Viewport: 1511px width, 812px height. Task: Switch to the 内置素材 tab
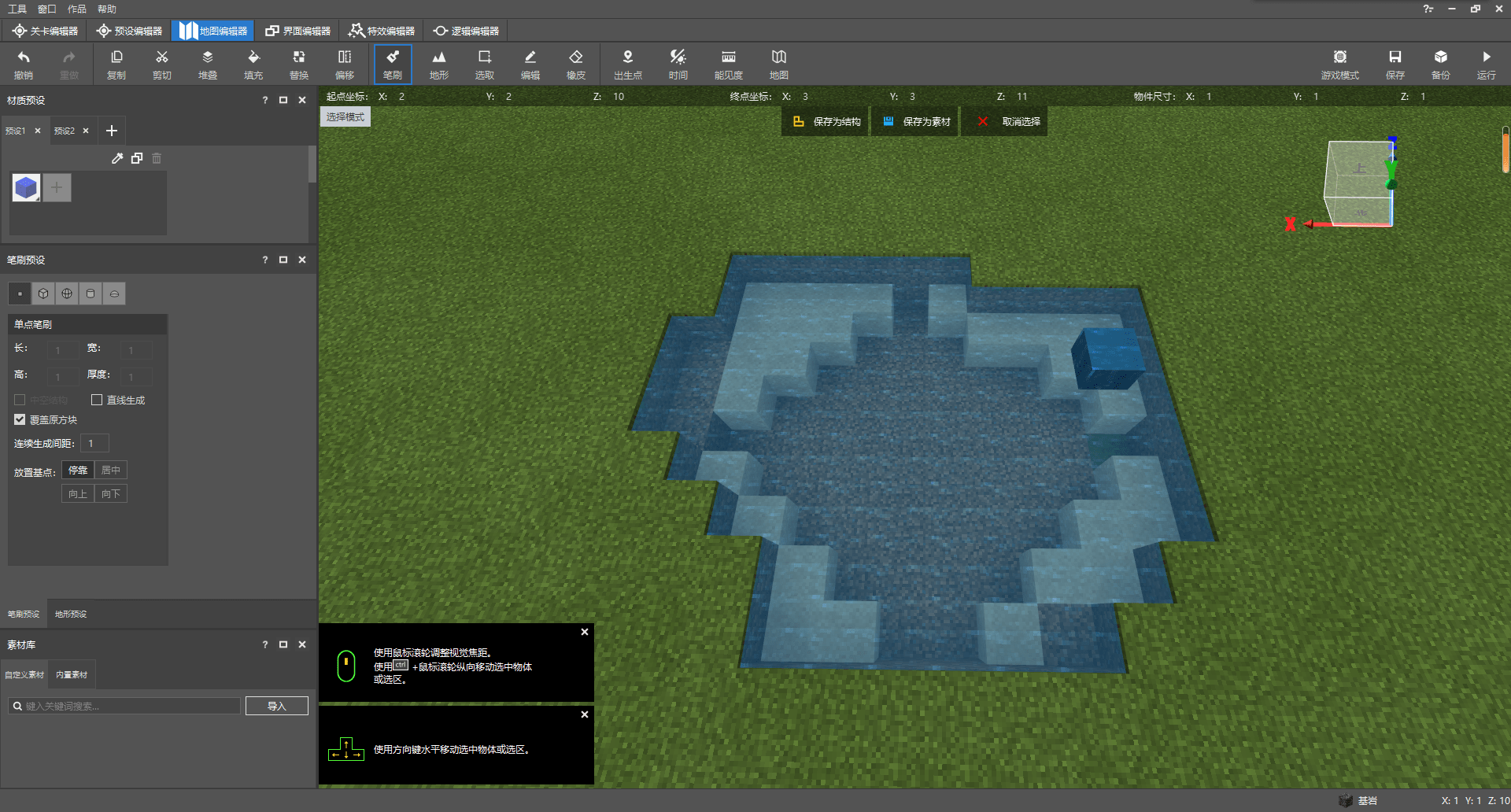tap(72, 674)
